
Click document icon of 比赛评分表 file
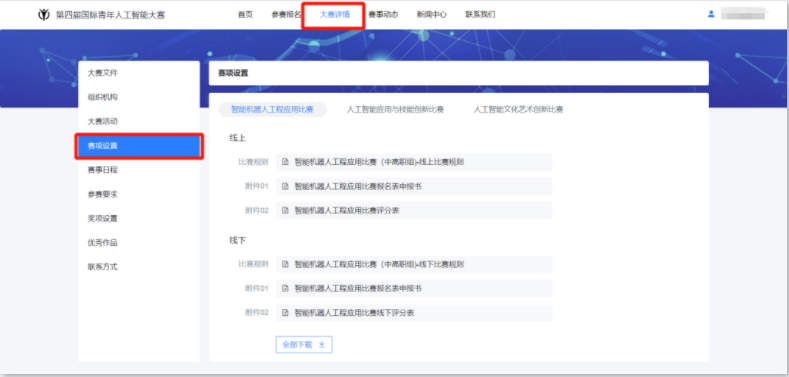coord(285,210)
